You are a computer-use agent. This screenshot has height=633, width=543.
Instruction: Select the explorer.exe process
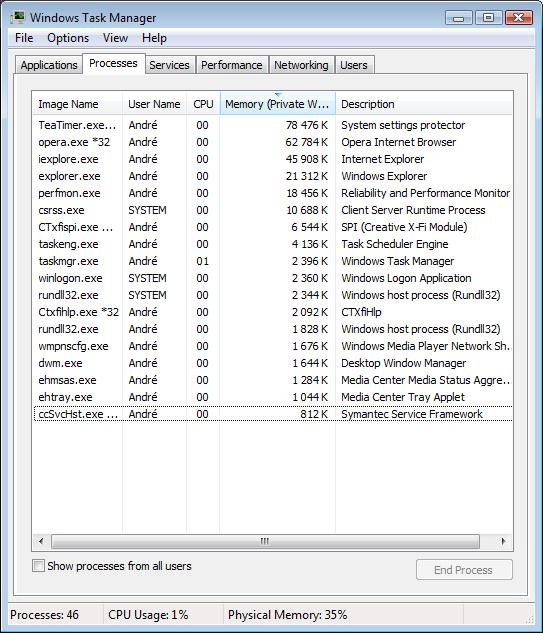pyautogui.click(x=273, y=176)
